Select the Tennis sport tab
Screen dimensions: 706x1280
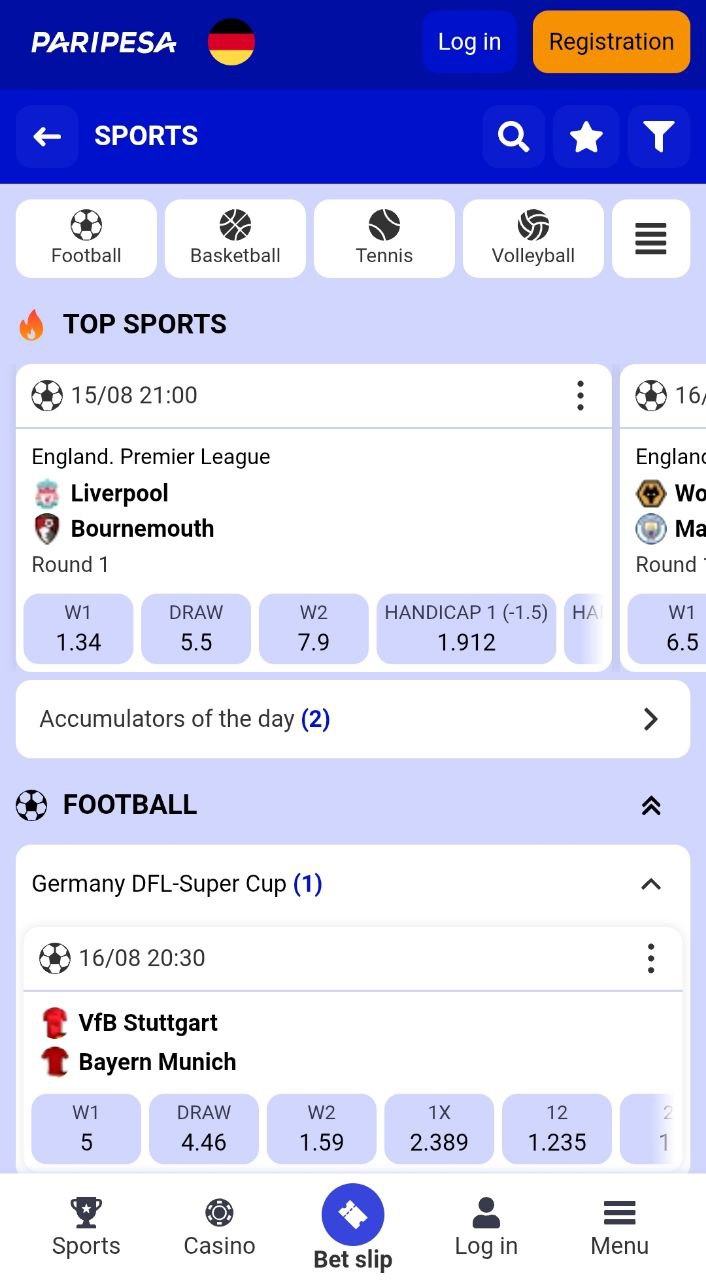coord(384,239)
